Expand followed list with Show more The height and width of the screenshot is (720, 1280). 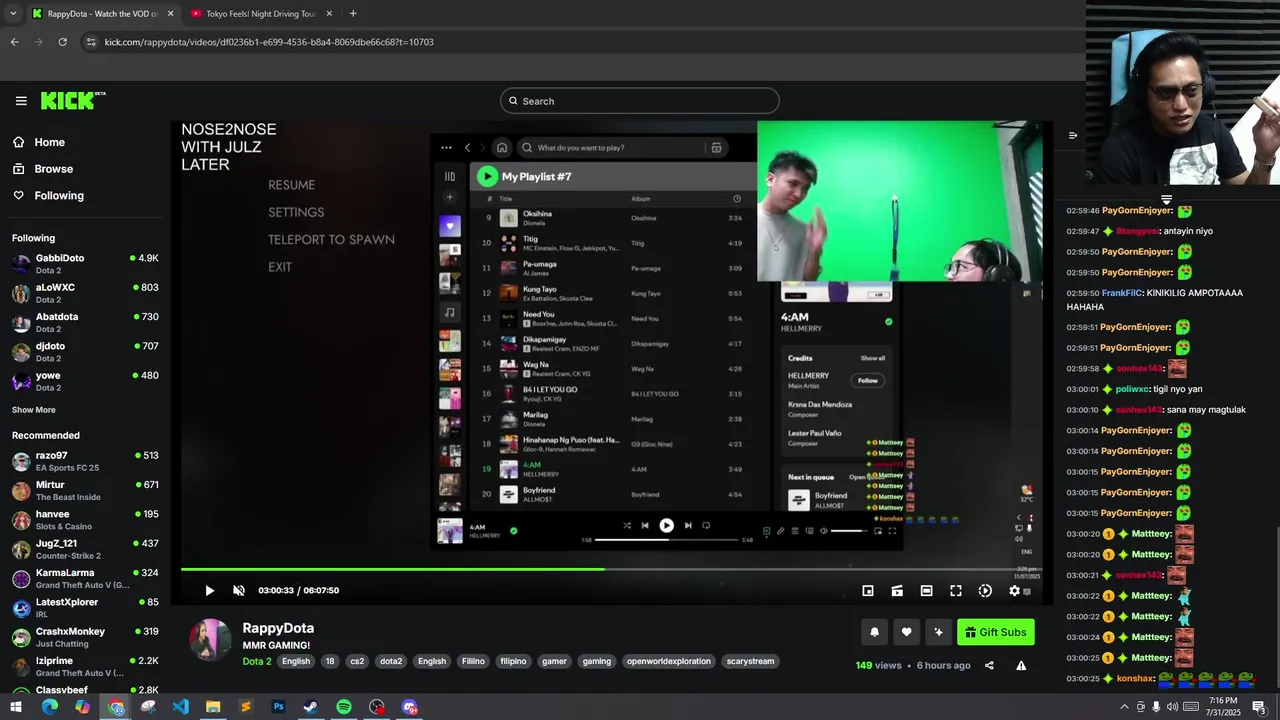click(x=34, y=410)
